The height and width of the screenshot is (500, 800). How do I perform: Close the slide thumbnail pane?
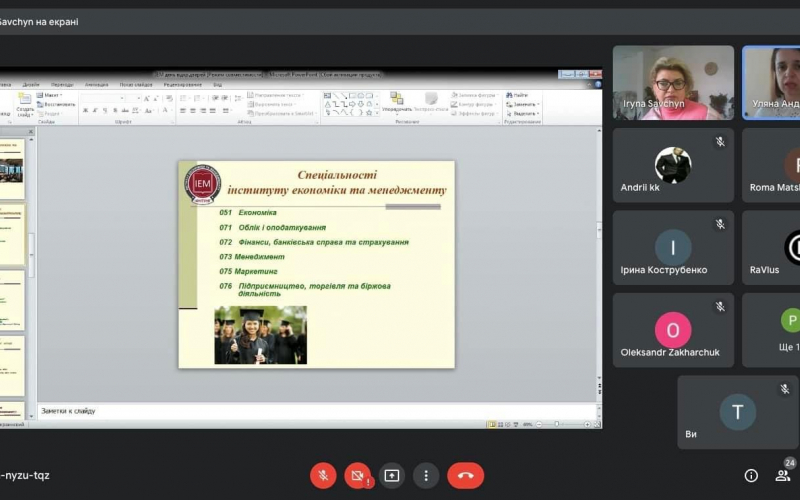pyautogui.click(x=30, y=132)
